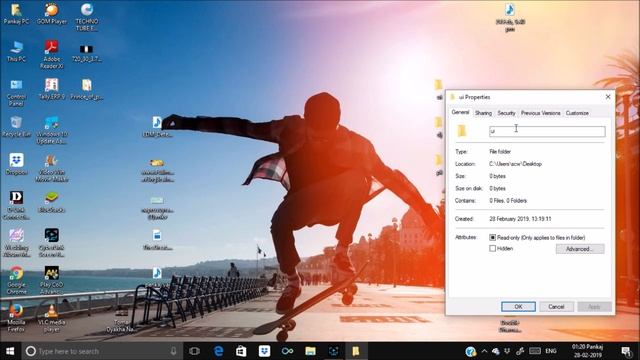The image size is (640, 360).
Task: Switch to the Security tab
Action: click(x=506, y=113)
